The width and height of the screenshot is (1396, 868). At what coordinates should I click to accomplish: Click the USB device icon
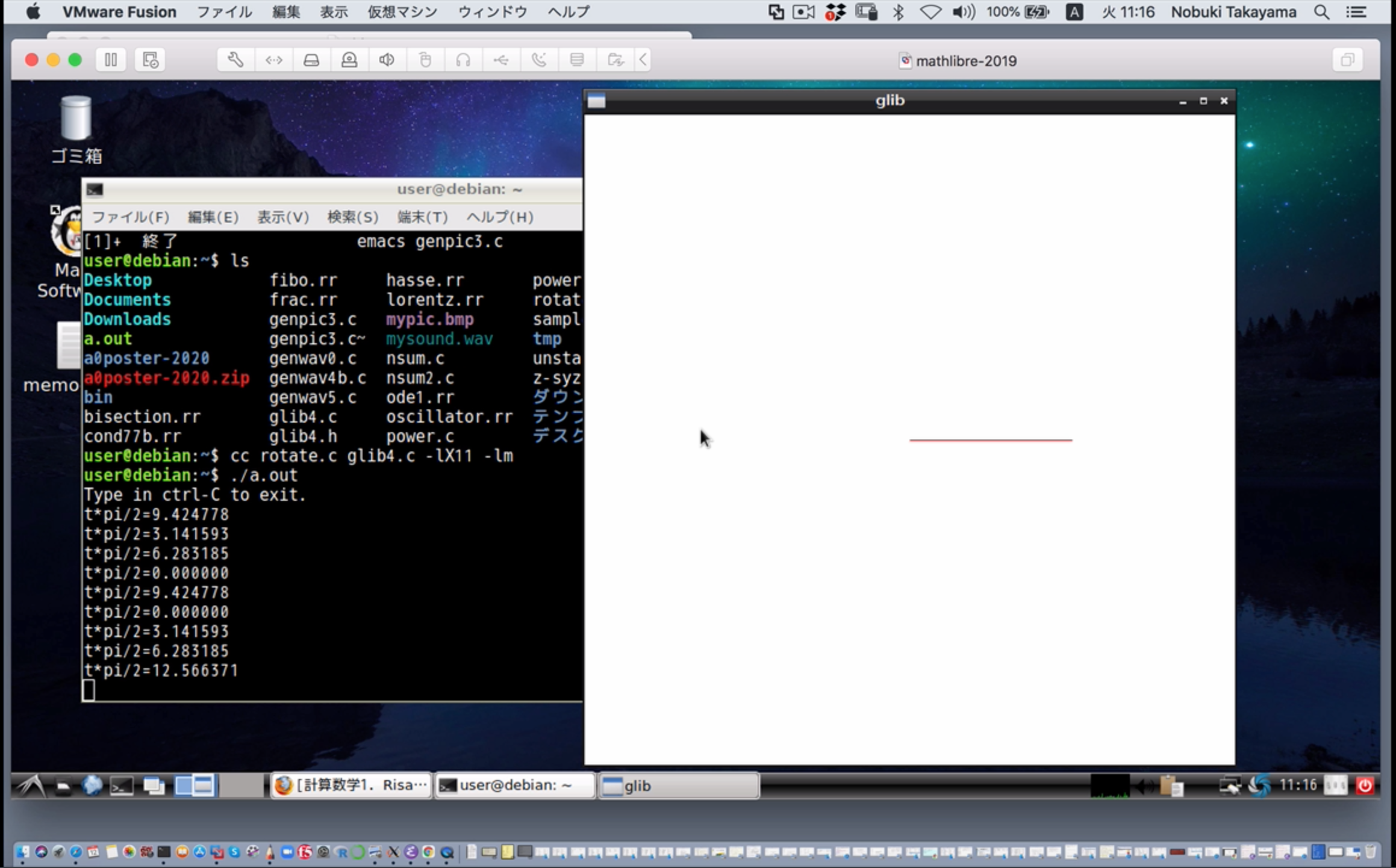(x=501, y=60)
